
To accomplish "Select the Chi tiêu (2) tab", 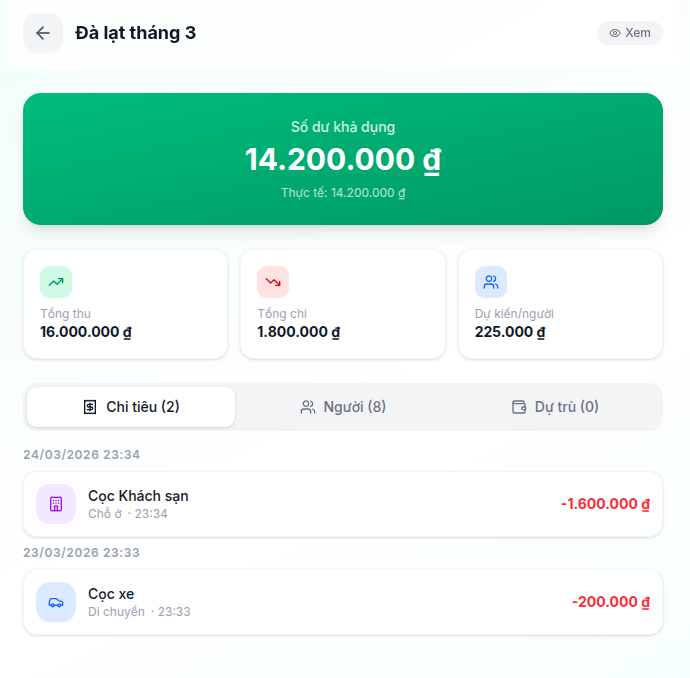I will 131,407.
